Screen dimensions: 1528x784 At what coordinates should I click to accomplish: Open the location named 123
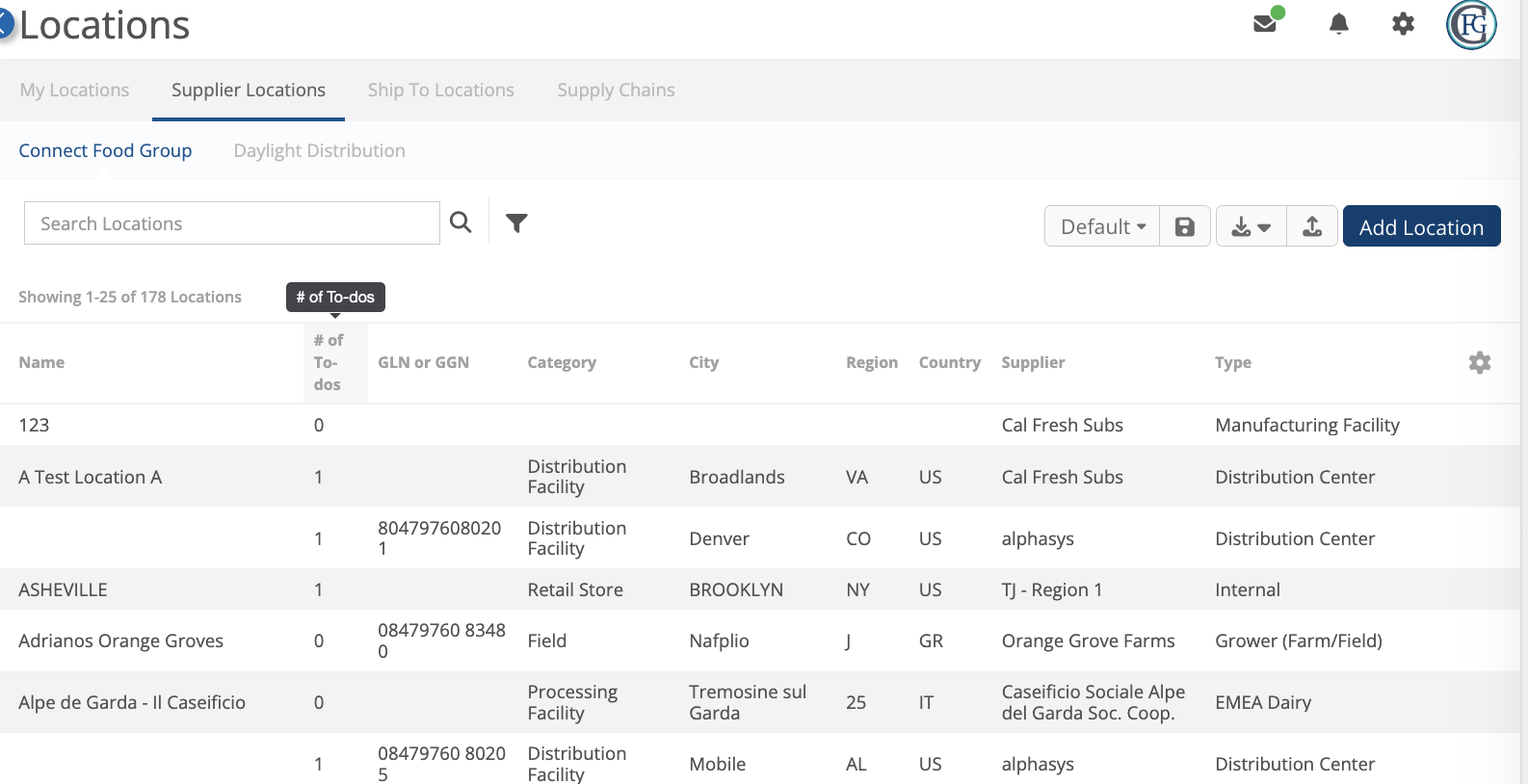coord(34,425)
